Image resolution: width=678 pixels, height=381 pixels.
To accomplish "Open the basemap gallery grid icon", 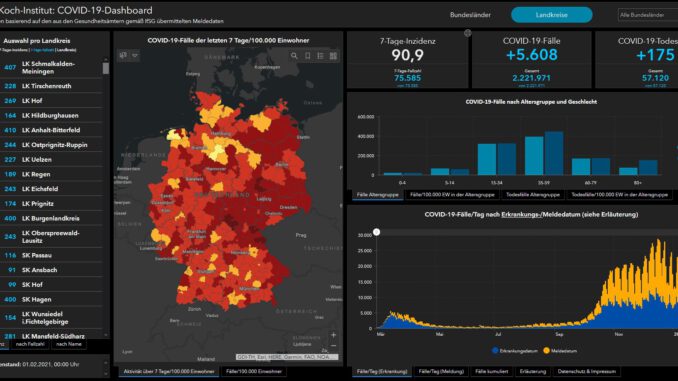I will pos(333,56).
